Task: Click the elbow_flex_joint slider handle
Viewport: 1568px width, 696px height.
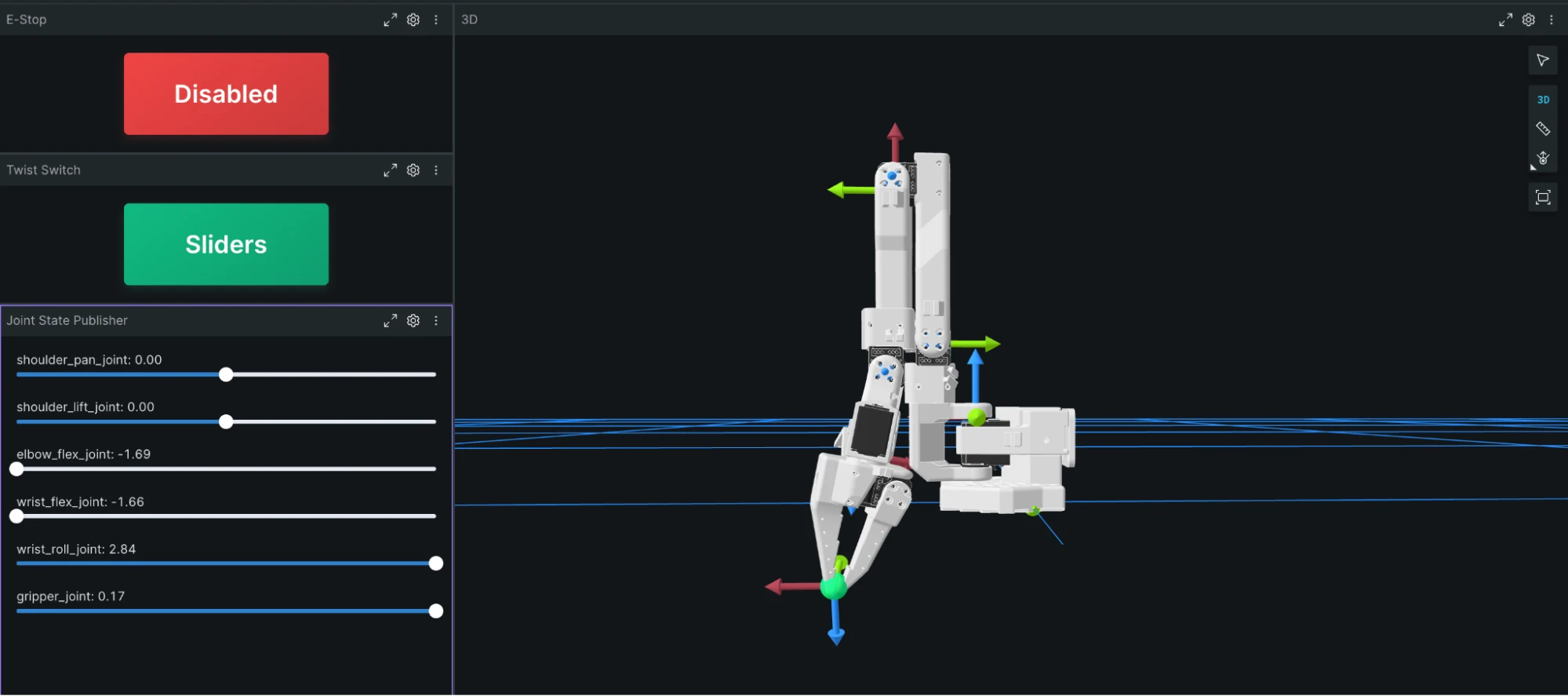Action: coord(16,469)
